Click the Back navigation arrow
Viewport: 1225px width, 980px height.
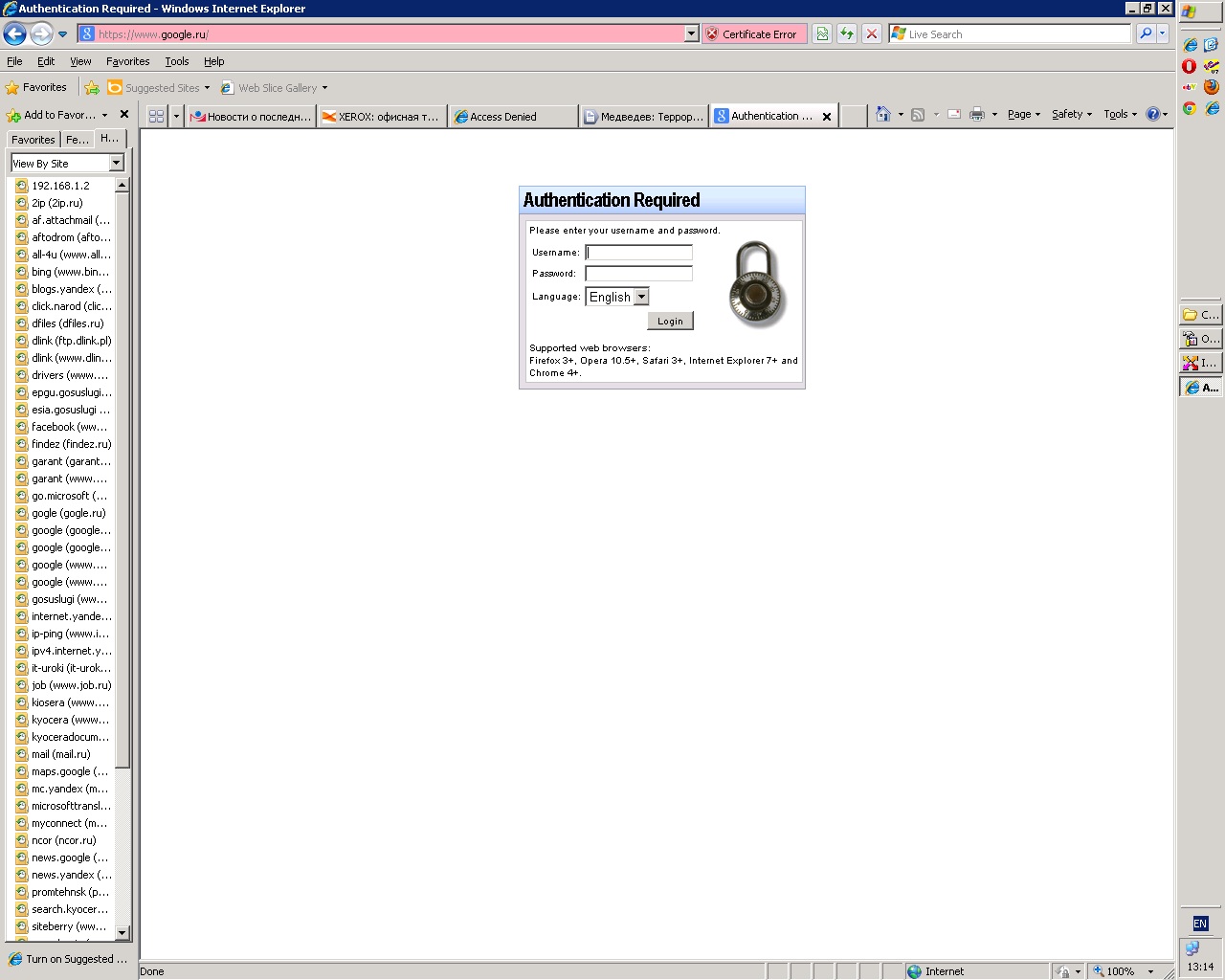tap(15, 34)
